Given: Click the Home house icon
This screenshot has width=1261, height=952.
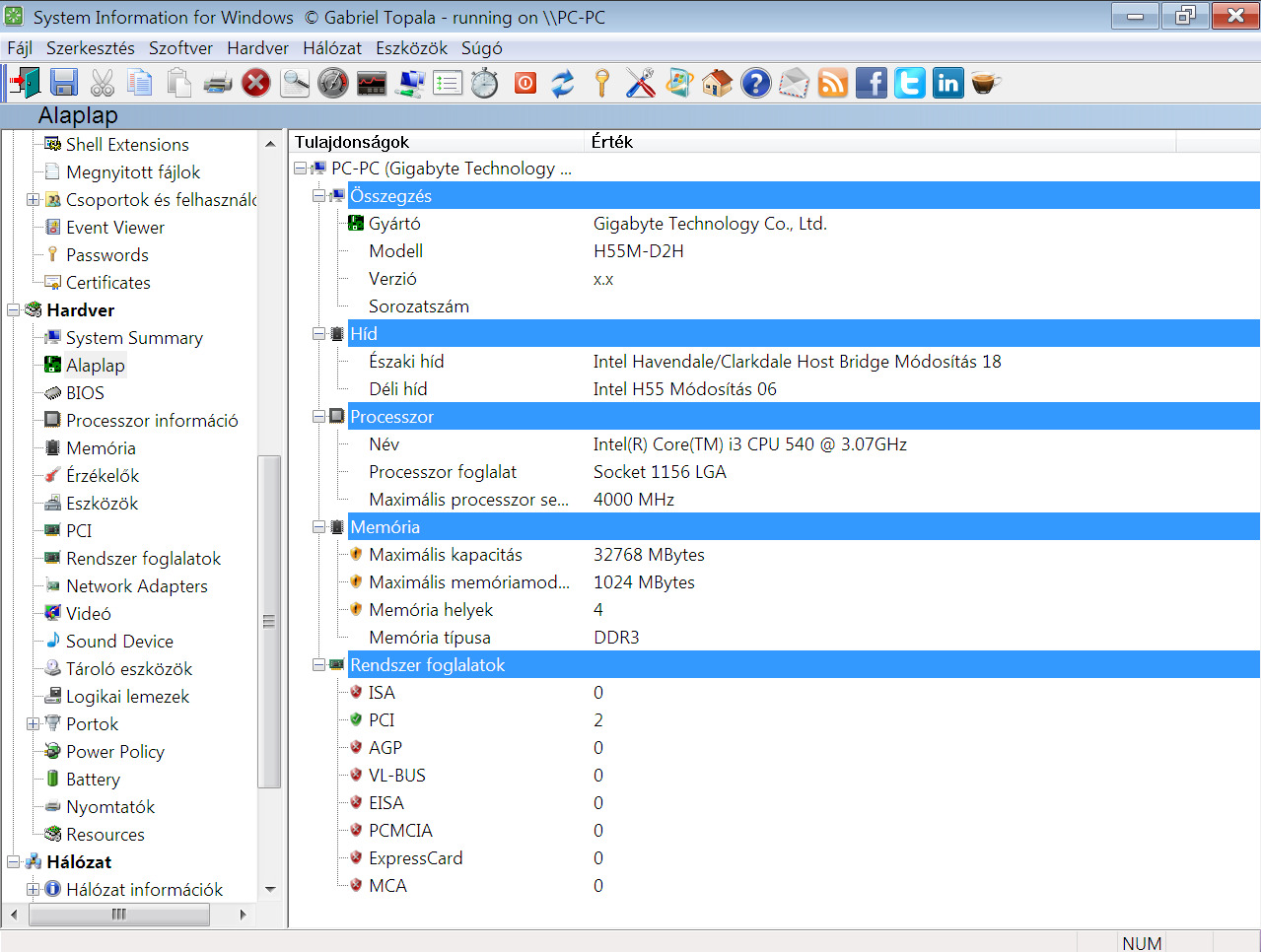Looking at the screenshot, I should click(718, 84).
